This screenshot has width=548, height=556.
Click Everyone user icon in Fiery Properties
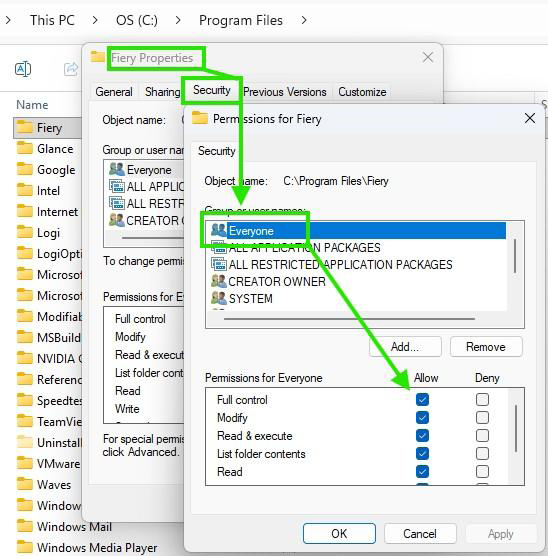(117, 169)
